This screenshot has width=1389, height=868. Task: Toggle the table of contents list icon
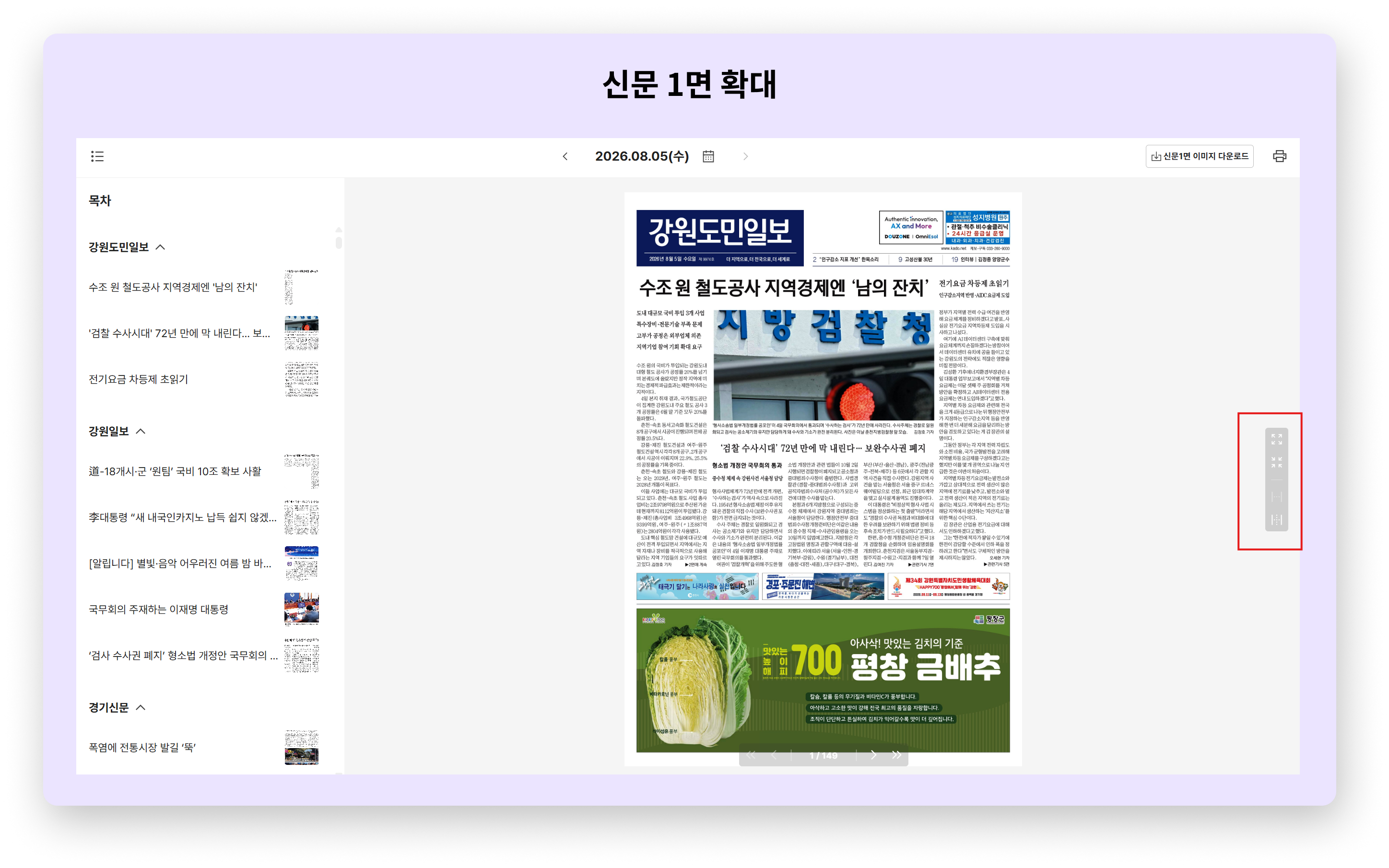pos(97,156)
